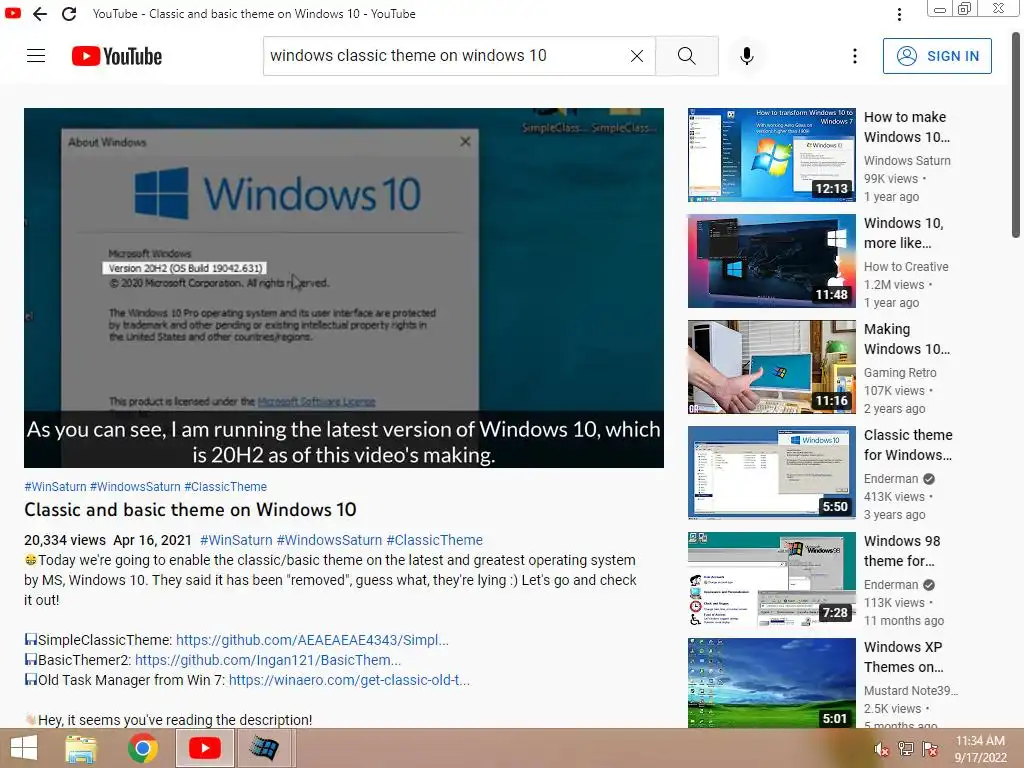Open the app window three-dot menu
The width and height of the screenshot is (1024, 768).
click(899, 14)
